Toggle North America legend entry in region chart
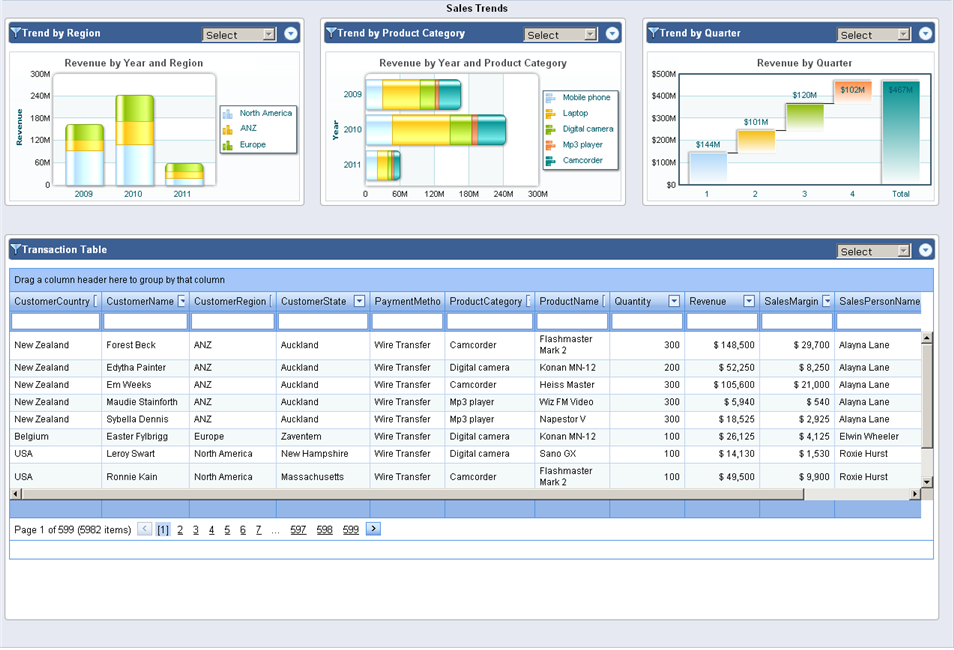The image size is (954, 650). (x=265, y=113)
